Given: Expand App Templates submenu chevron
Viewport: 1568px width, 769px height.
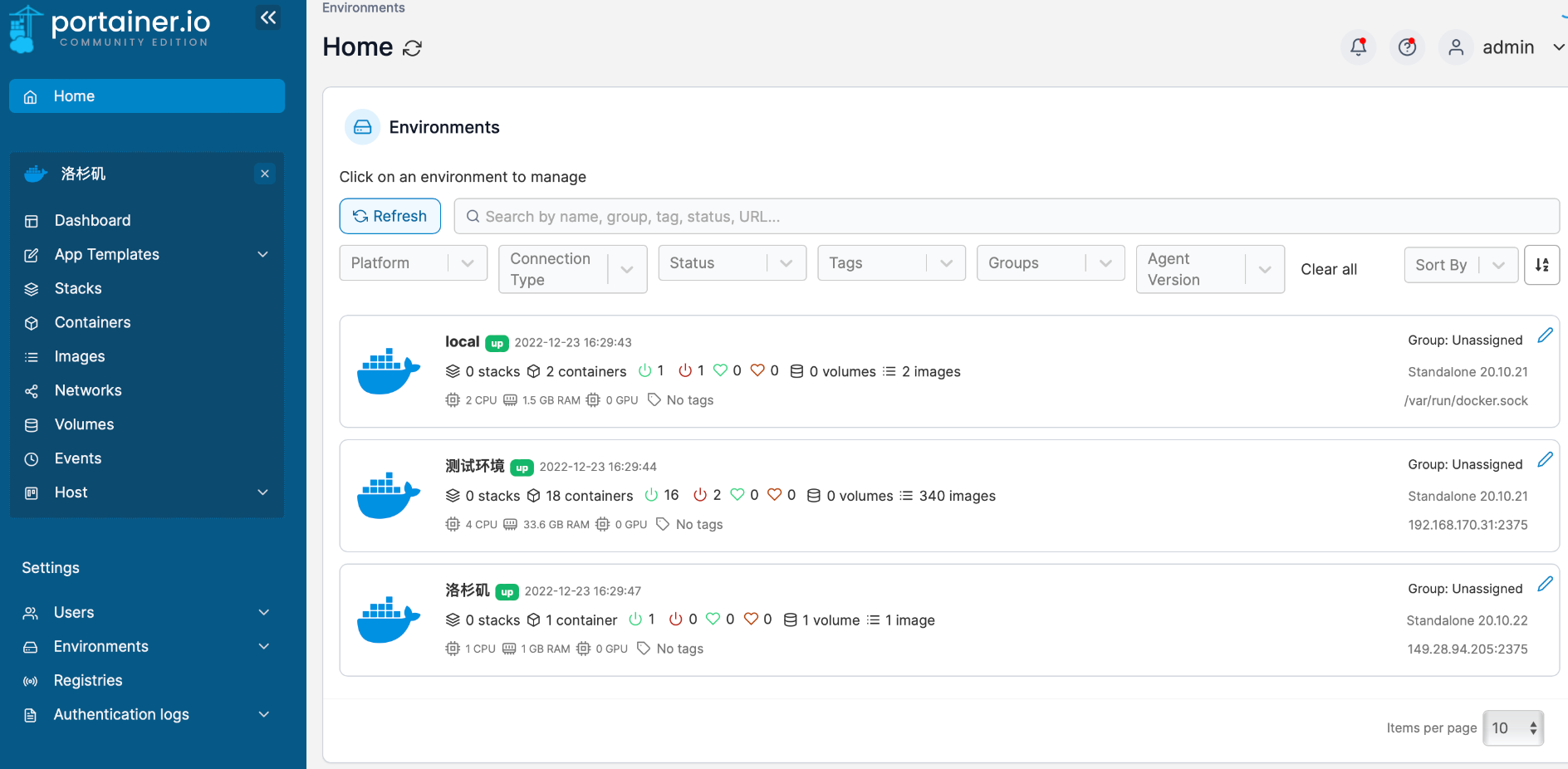Looking at the screenshot, I should [263, 255].
